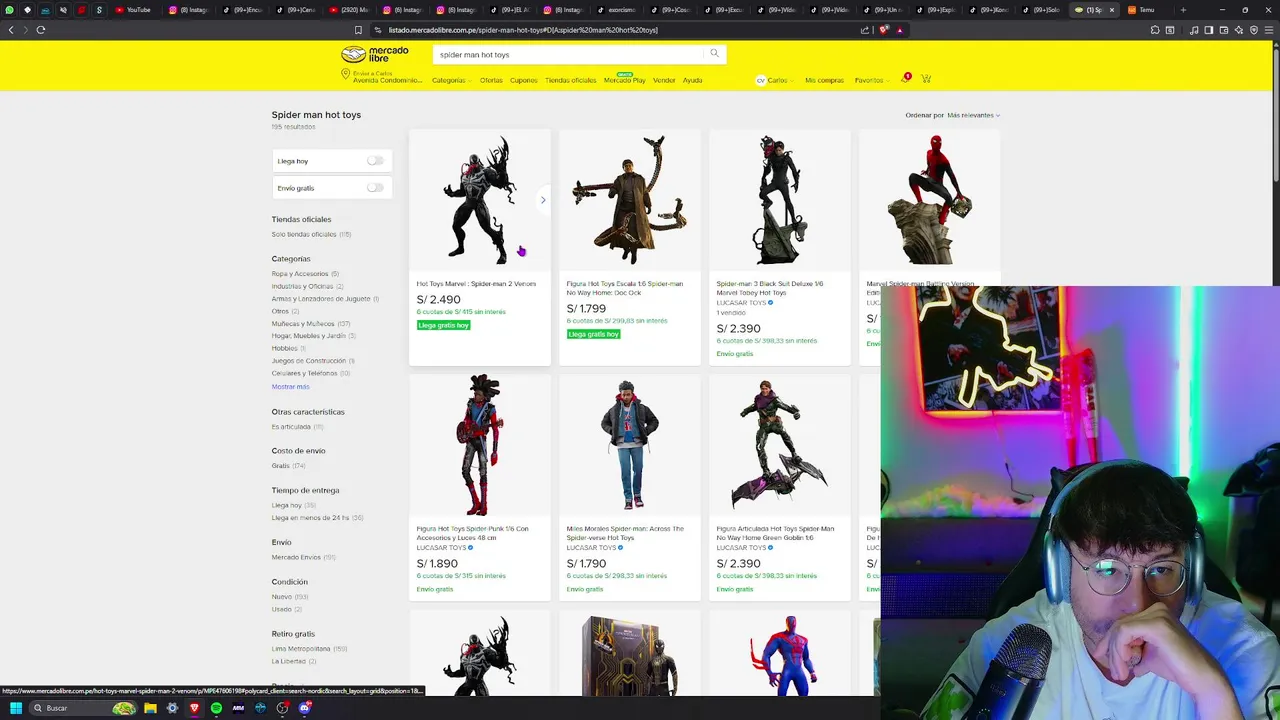1280x720 pixels.
Task: Open Mis compras link
Action: pyautogui.click(x=824, y=80)
